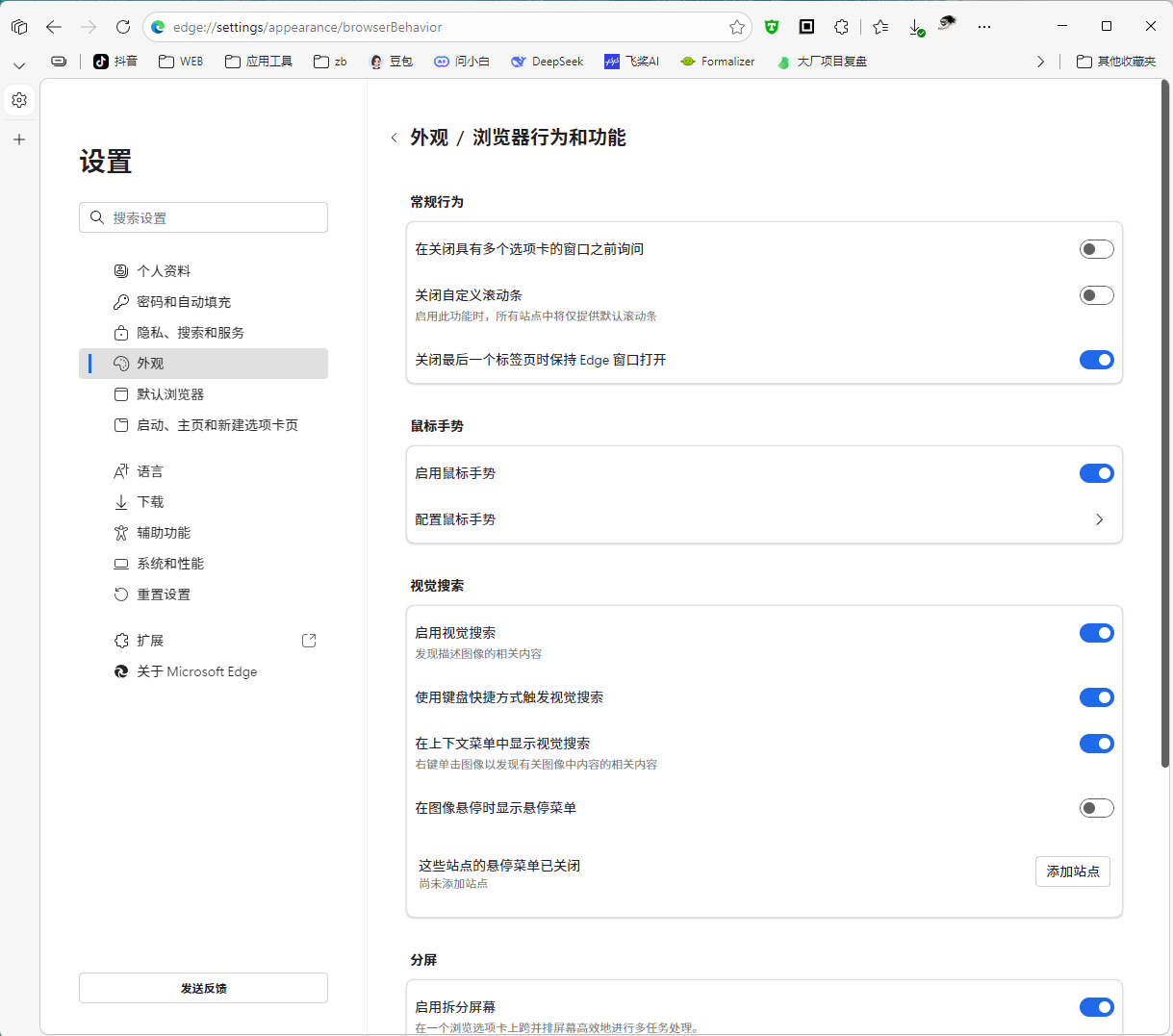Select 下载 in settings sidebar

203,502
